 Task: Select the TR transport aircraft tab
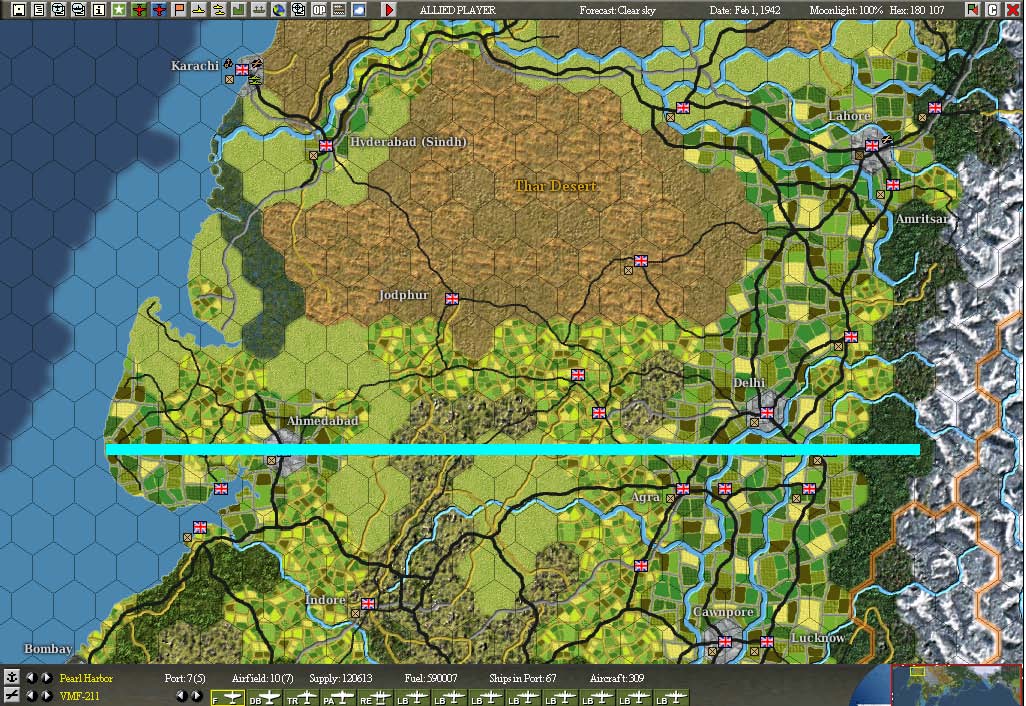[302, 696]
